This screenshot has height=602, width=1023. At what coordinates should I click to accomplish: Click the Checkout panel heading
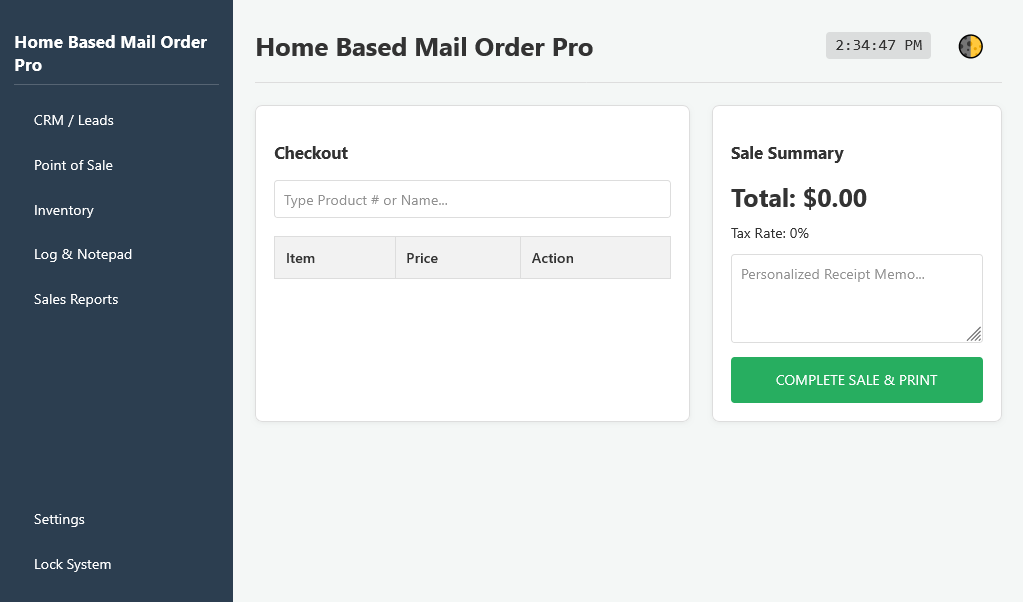[311, 153]
